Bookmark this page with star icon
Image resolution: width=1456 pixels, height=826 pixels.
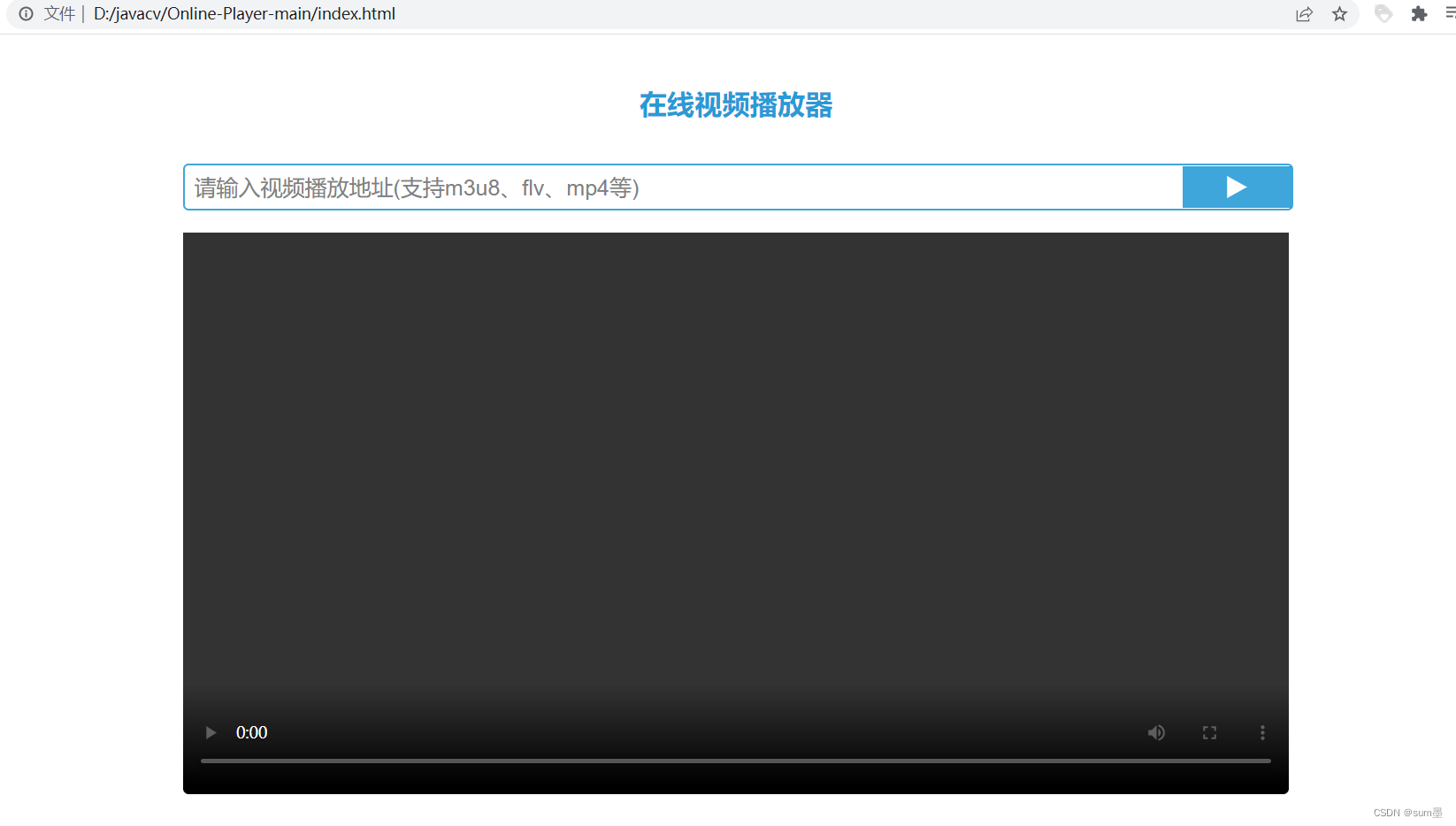click(x=1339, y=14)
